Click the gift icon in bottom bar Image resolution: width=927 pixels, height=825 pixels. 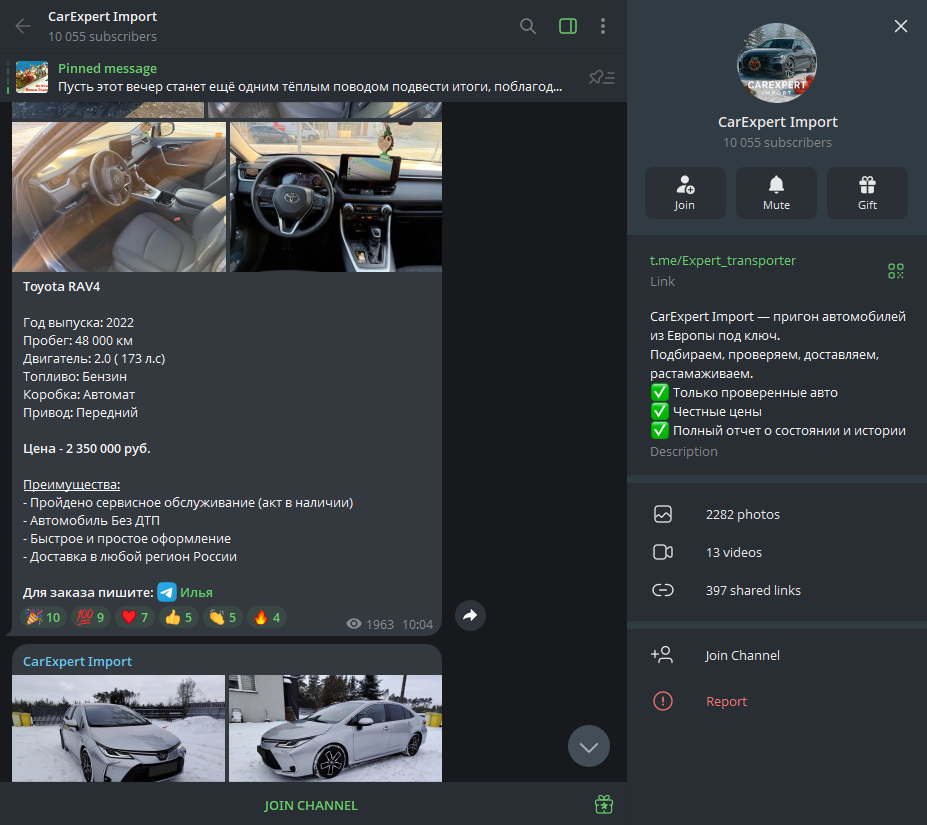[604, 804]
